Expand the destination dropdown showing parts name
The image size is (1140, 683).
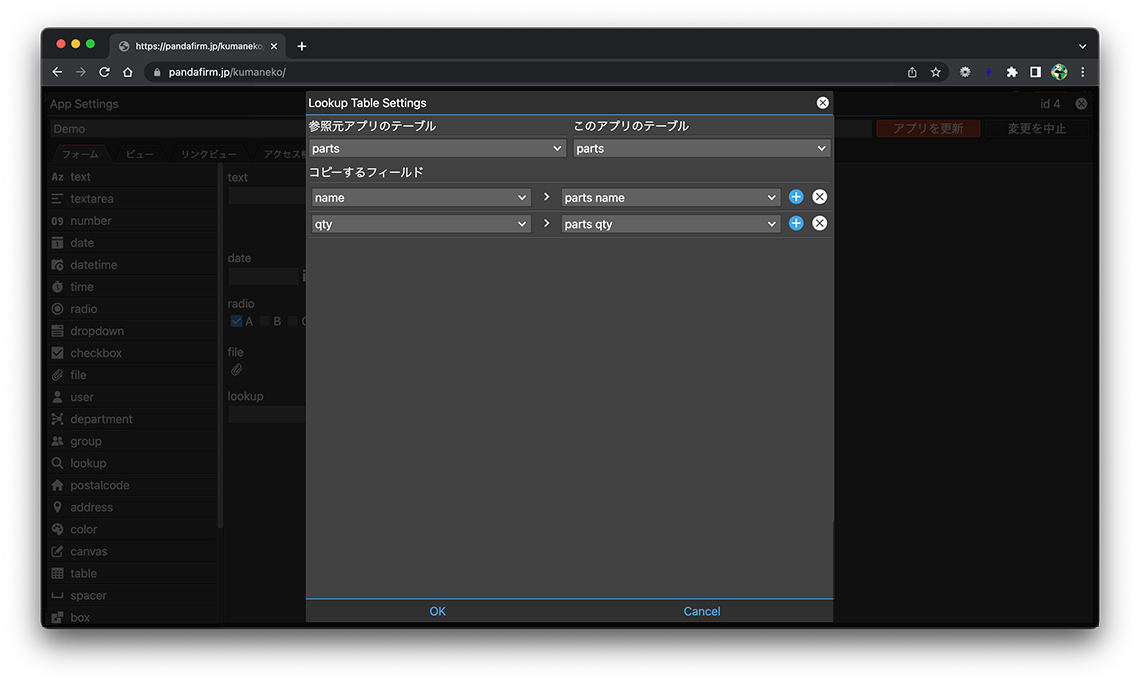click(x=670, y=198)
